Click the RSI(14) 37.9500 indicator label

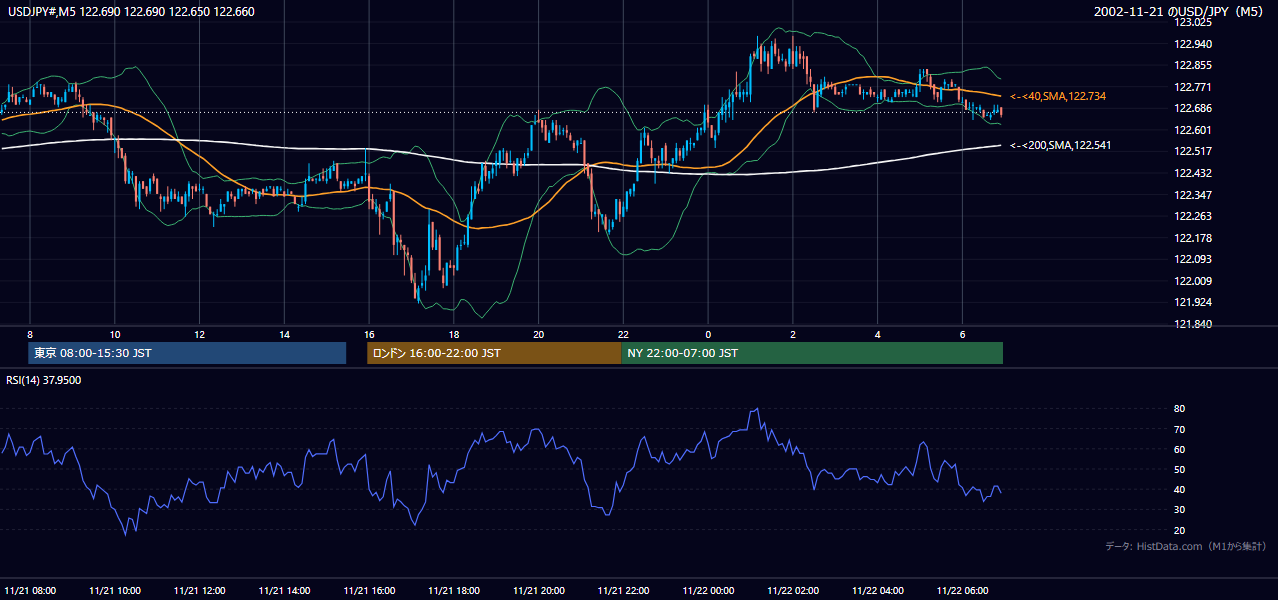[x=44, y=380]
